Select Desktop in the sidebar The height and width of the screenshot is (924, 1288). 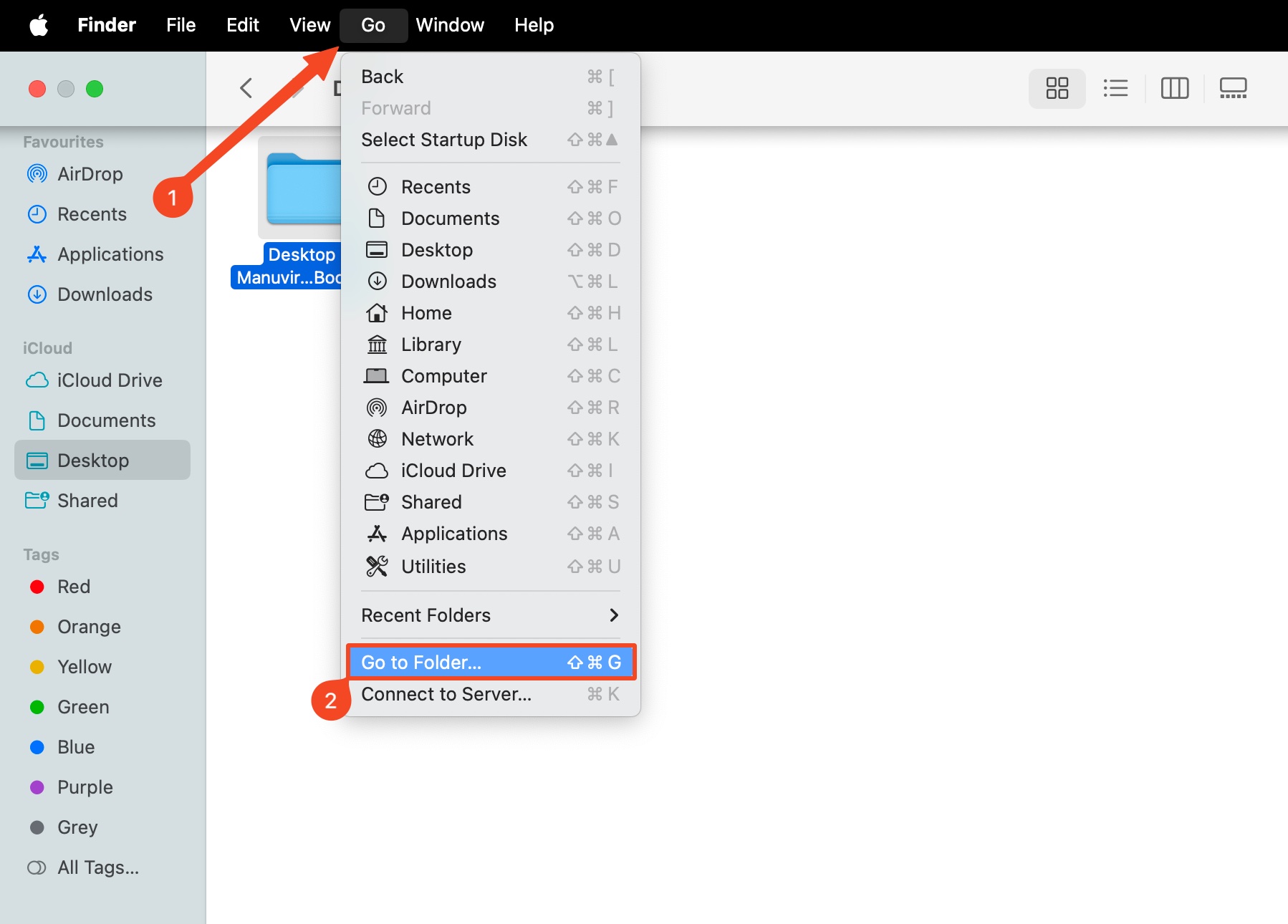[102, 461]
